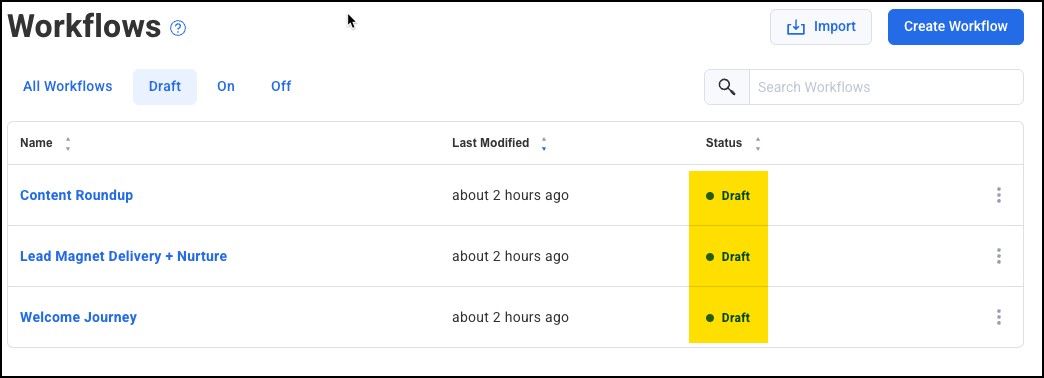Focus the Search Workflows input field
Screen dimensions: 1044x378
[x=886, y=87]
